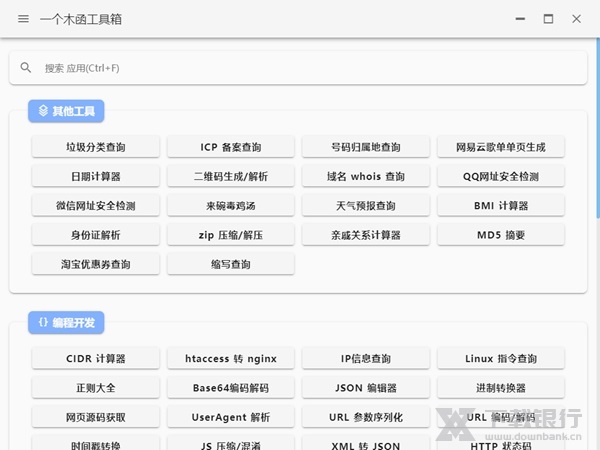The width and height of the screenshot is (600, 450).
Task: Open Linux 指令查询 tool
Action: pyautogui.click(x=501, y=358)
